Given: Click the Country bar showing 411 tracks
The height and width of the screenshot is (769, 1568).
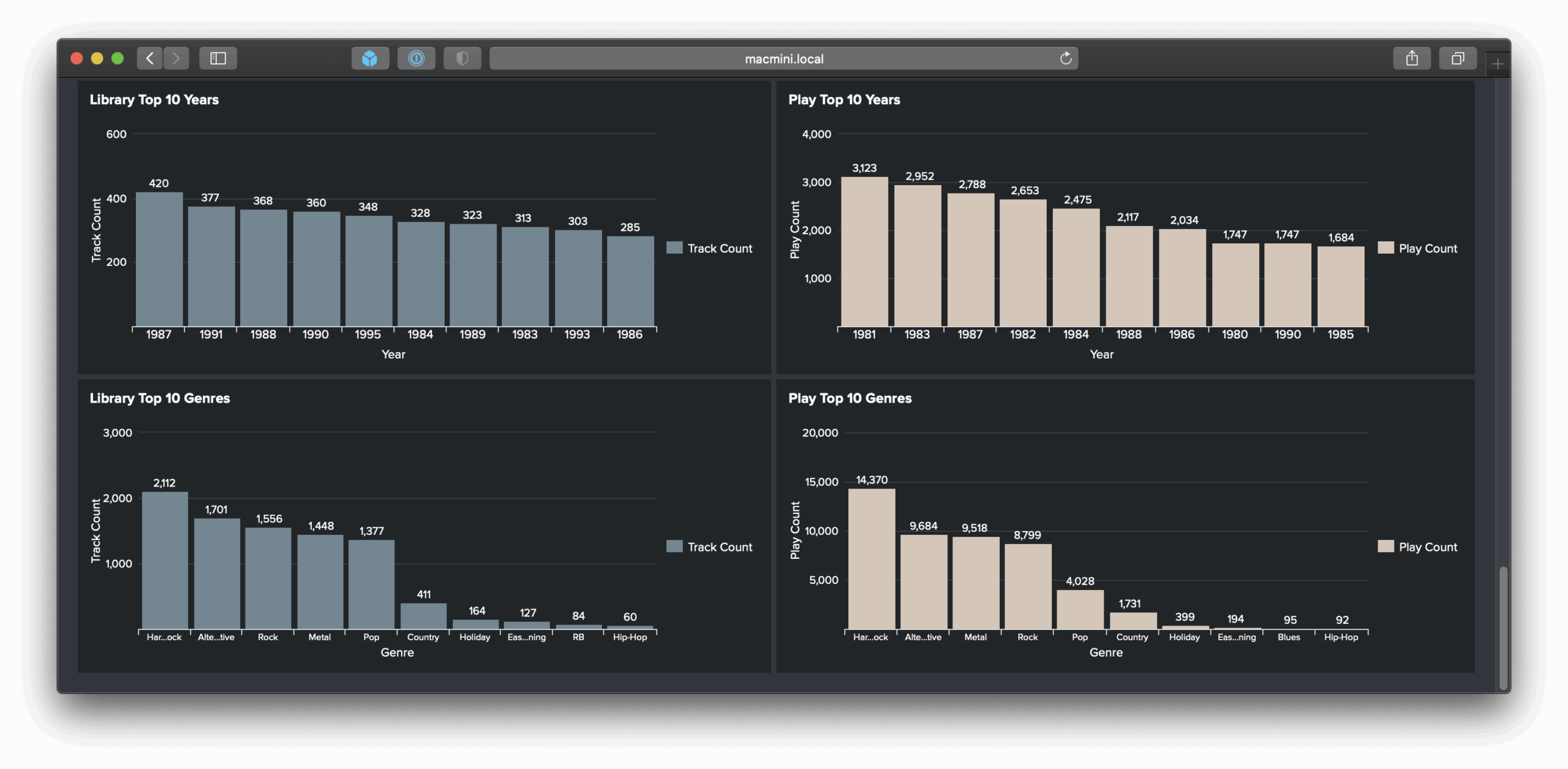Looking at the screenshot, I should [423, 616].
